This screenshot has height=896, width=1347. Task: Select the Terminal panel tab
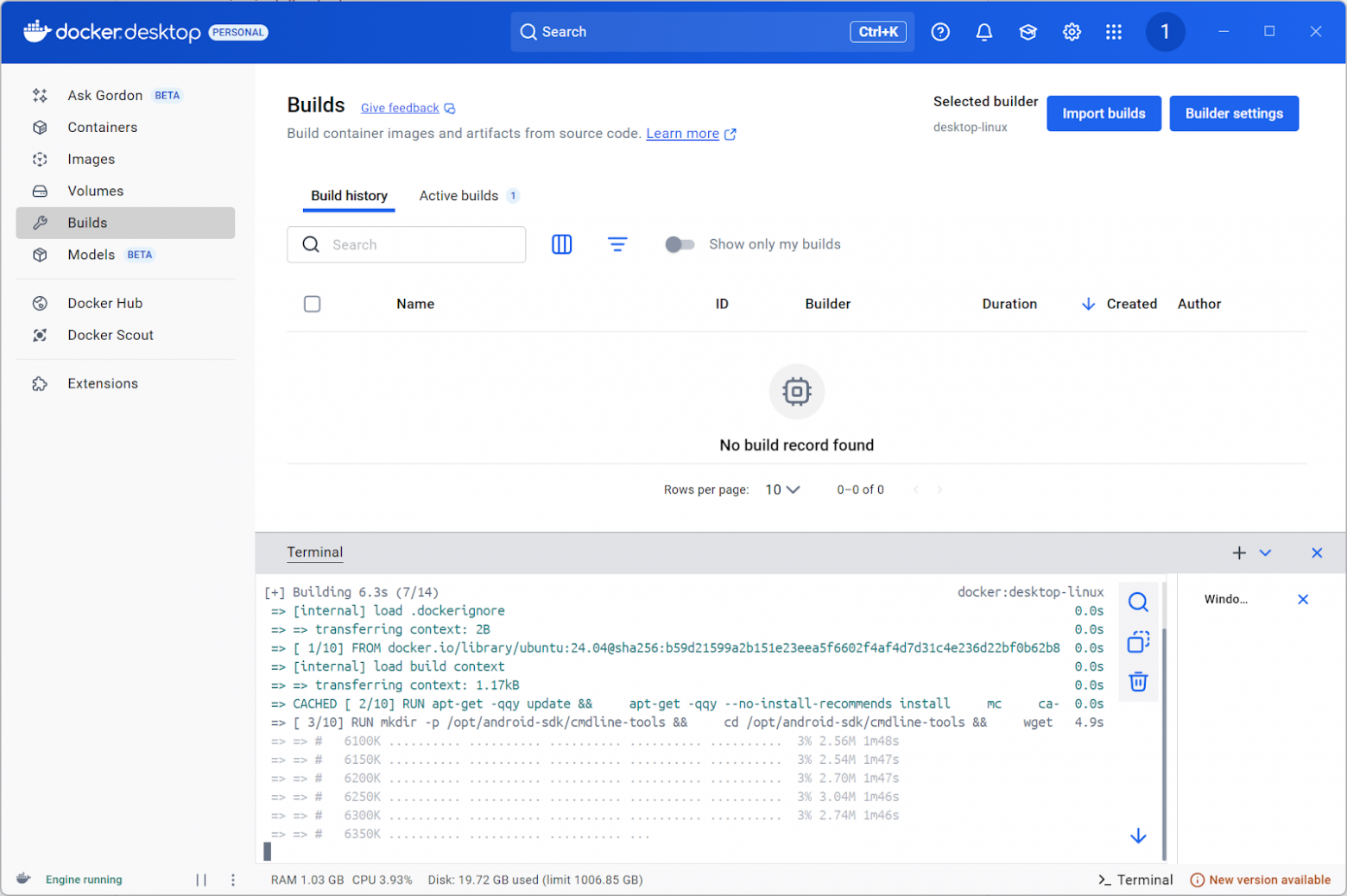(315, 552)
